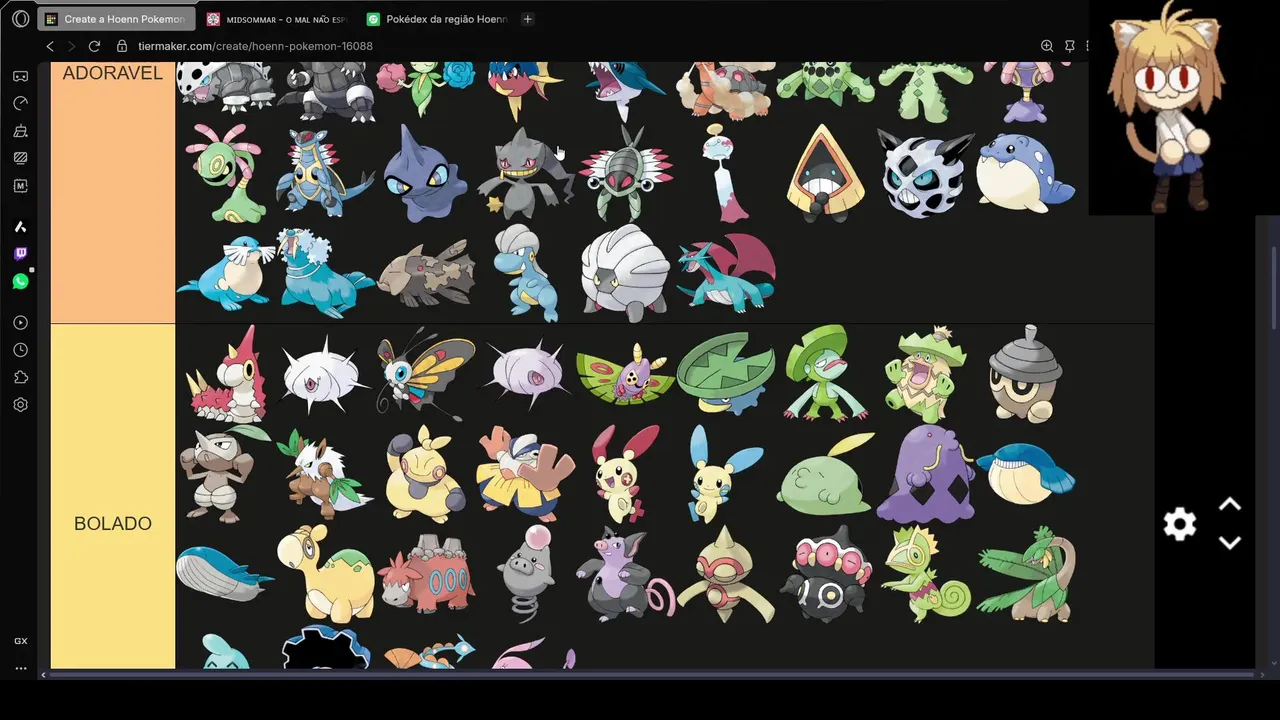Go forward to the next page

[x=72, y=46]
